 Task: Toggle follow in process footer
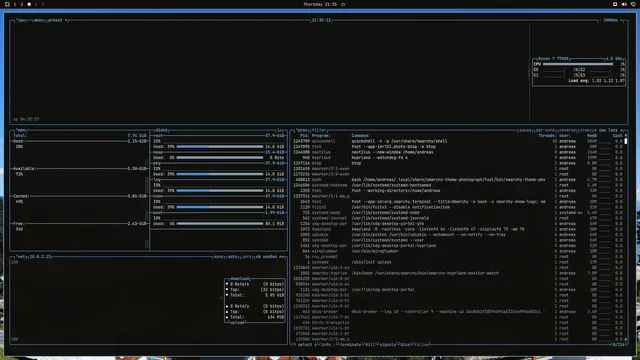pos(422,344)
